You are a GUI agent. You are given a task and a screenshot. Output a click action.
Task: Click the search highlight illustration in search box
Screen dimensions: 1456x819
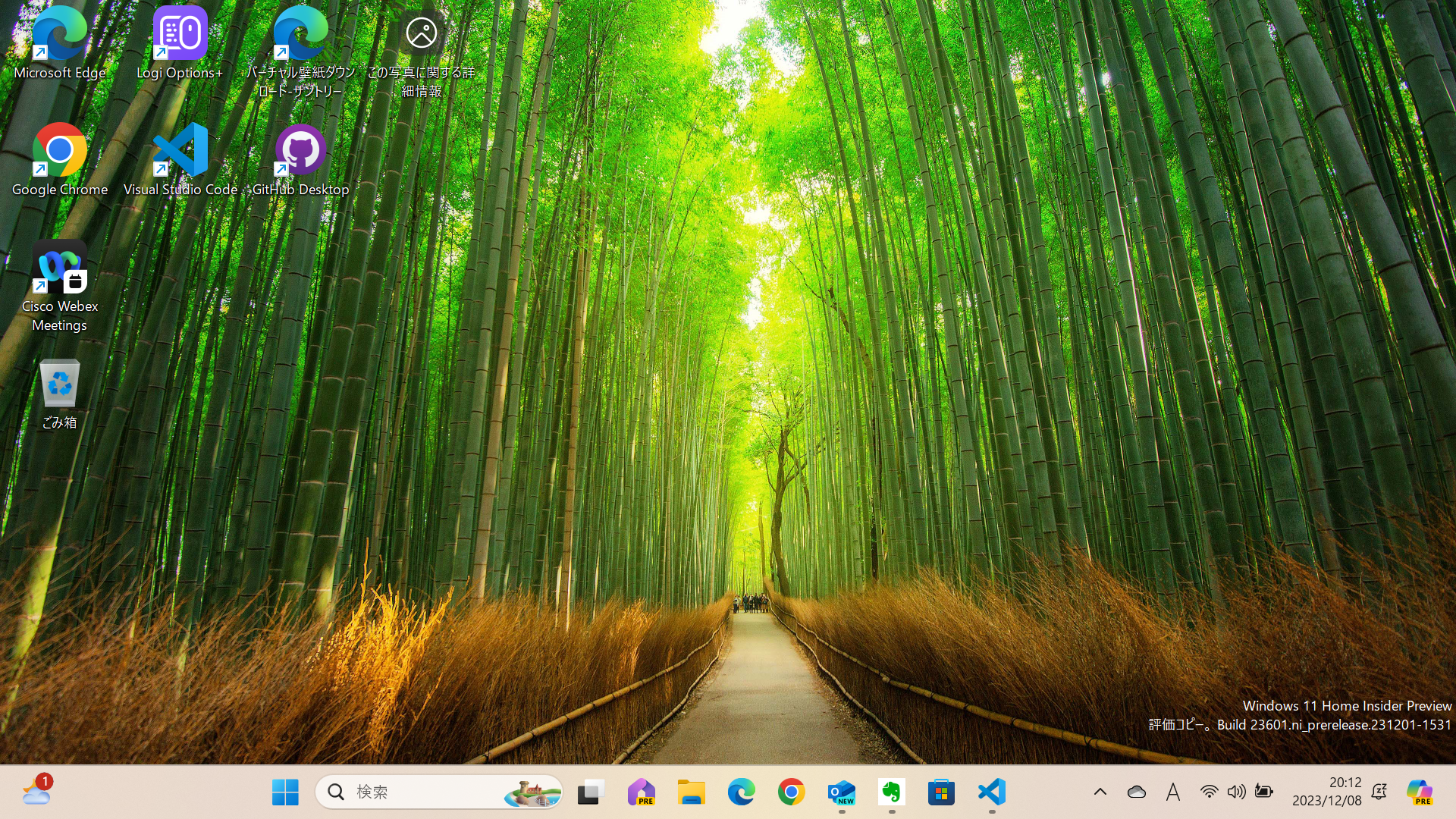pyautogui.click(x=532, y=792)
